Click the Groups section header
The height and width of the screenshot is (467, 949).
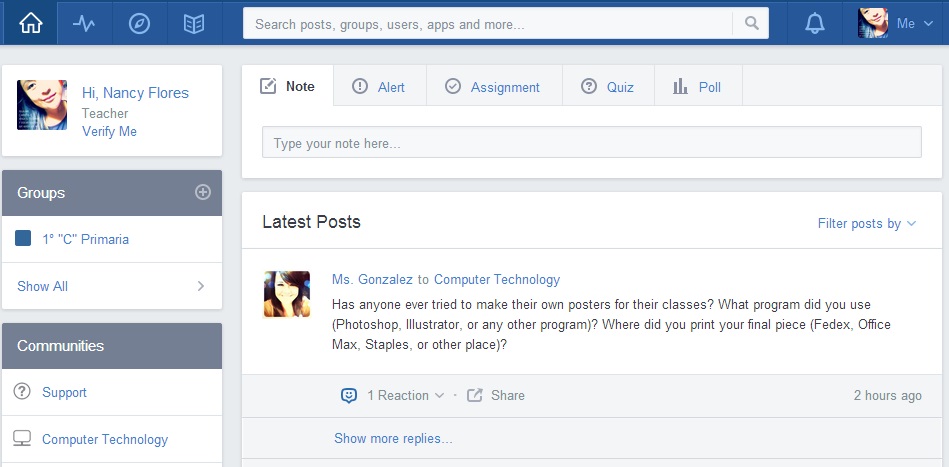[112, 193]
